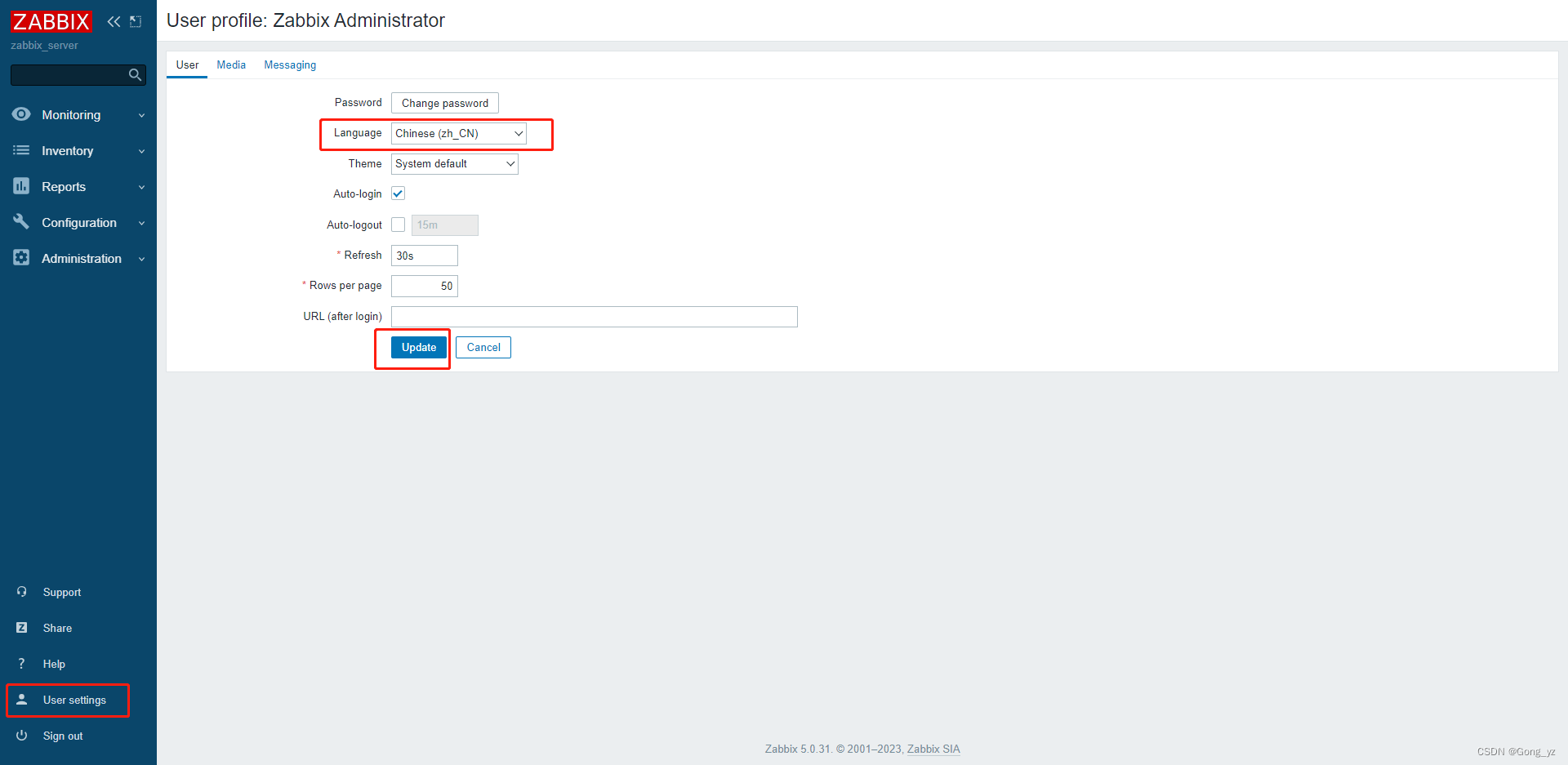Click the Help question mark icon
This screenshot has width=1568, height=765.
22,664
